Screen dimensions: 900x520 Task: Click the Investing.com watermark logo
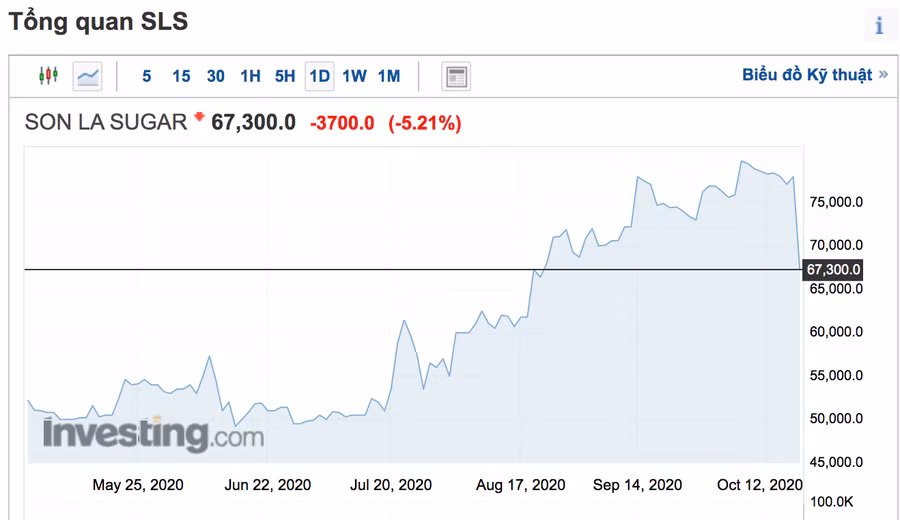pyautogui.click(x=153, y=435)
